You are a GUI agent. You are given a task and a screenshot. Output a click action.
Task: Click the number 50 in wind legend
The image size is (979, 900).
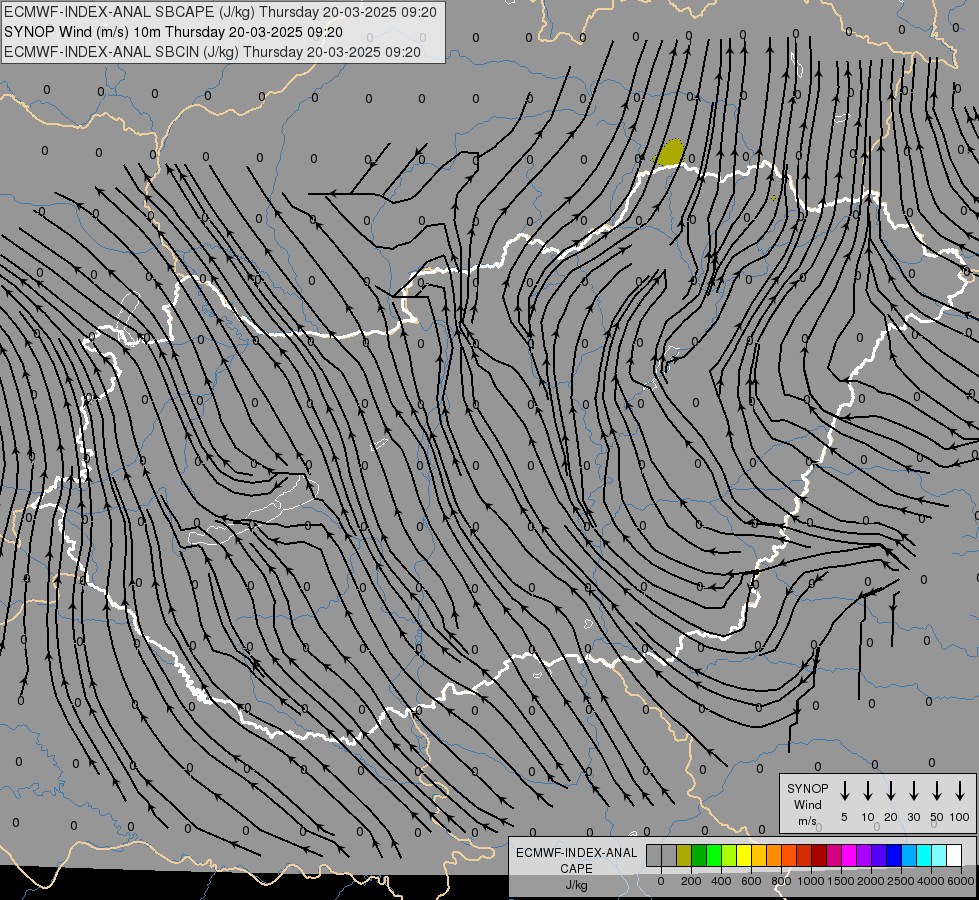(937, 817)
